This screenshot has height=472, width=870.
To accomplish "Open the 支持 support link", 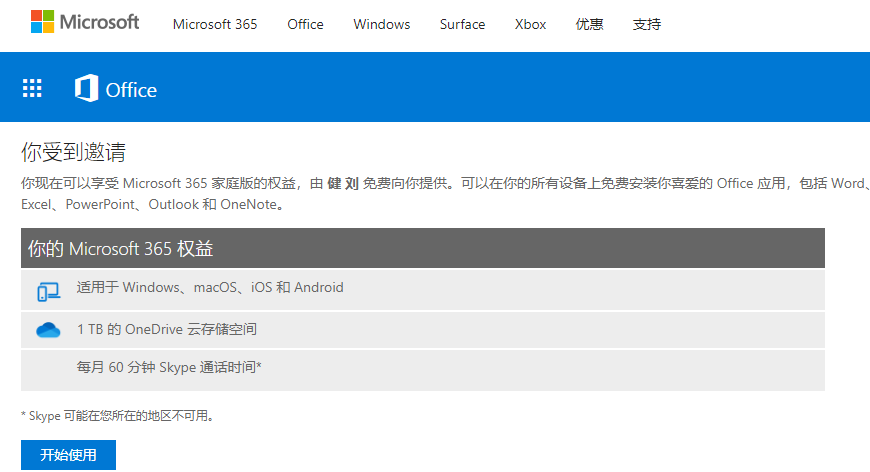I will 647,24.
